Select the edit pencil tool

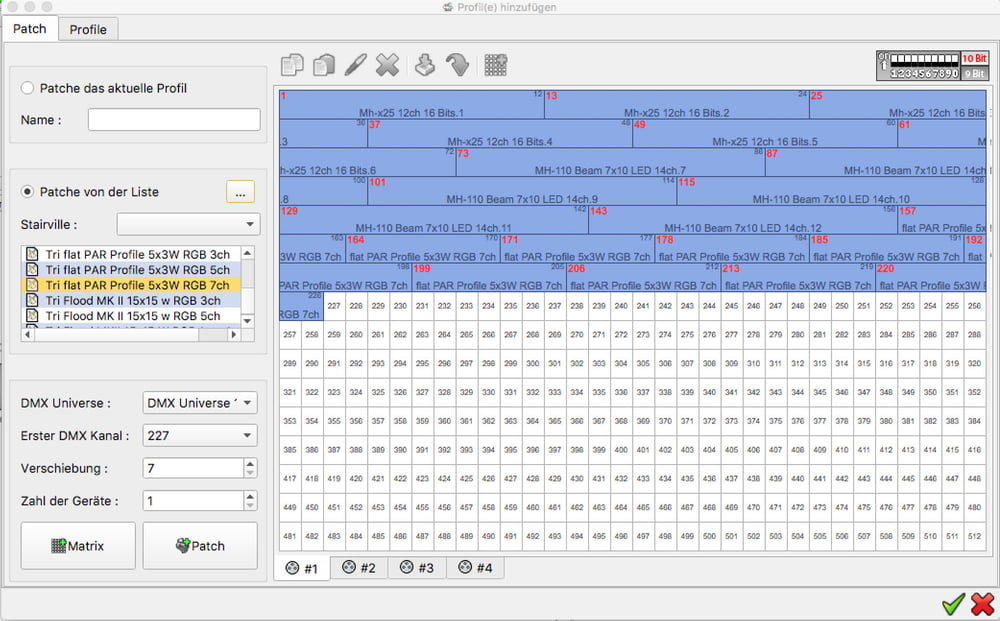click(356, 65)
